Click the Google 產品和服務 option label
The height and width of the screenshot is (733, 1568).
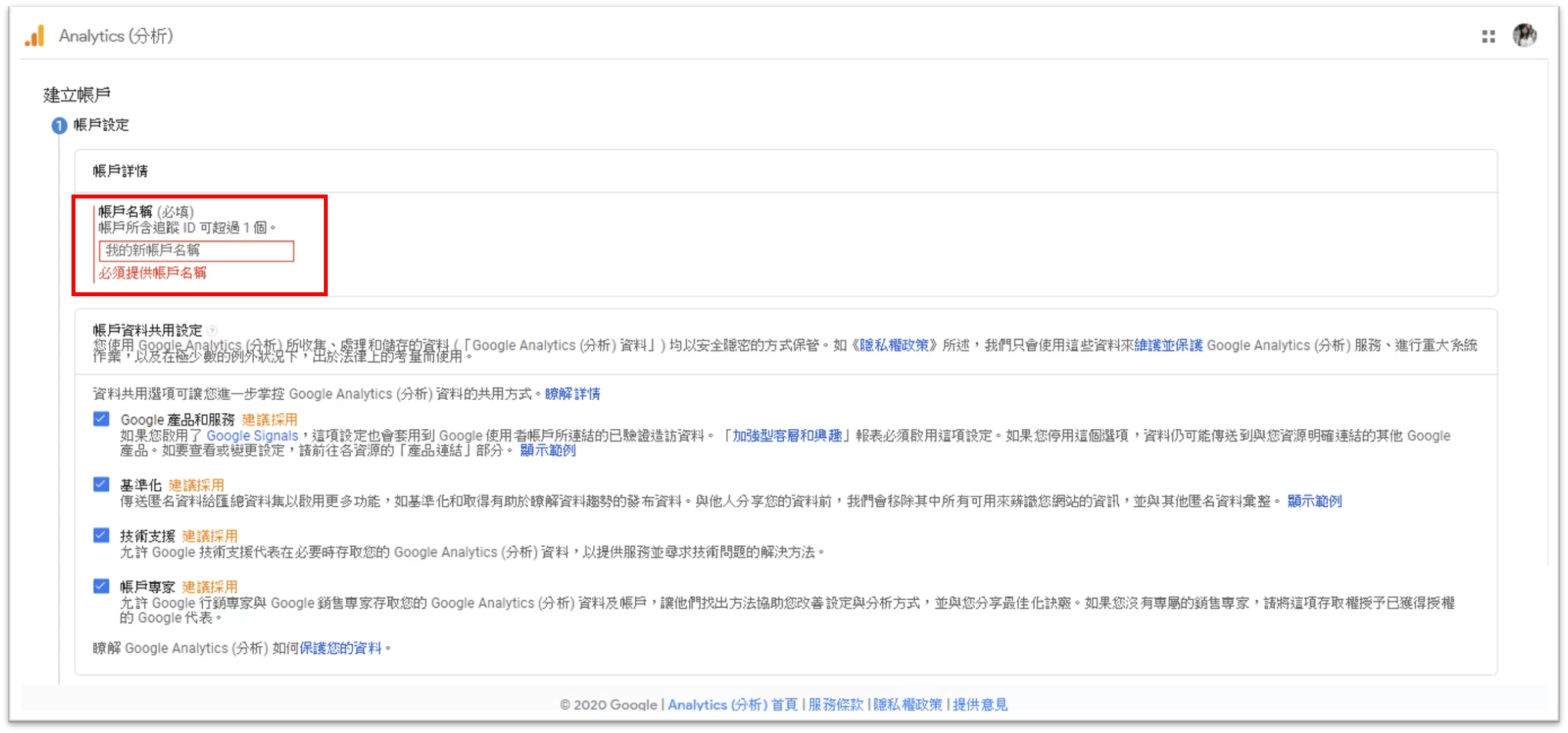pos(178,420)
